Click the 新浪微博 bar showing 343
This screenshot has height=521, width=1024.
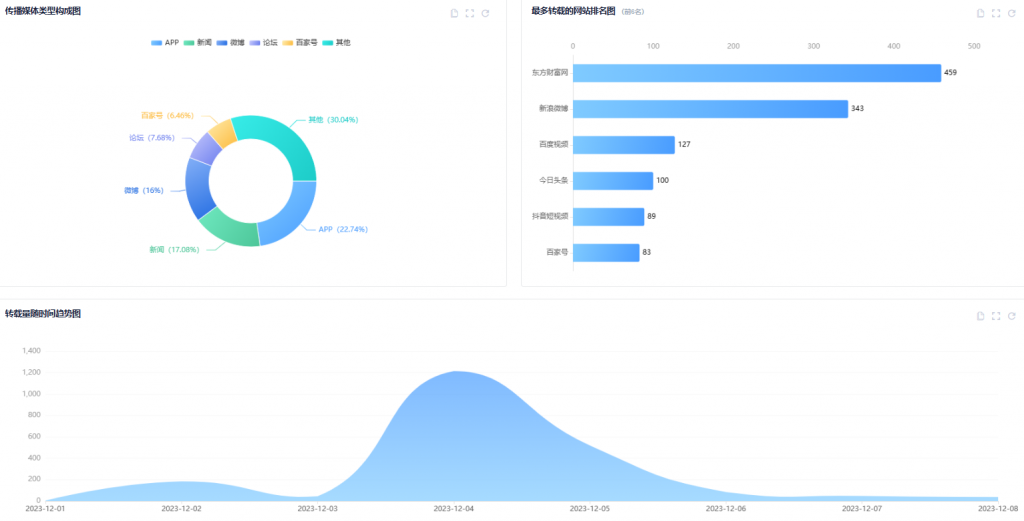coord(710,109)
